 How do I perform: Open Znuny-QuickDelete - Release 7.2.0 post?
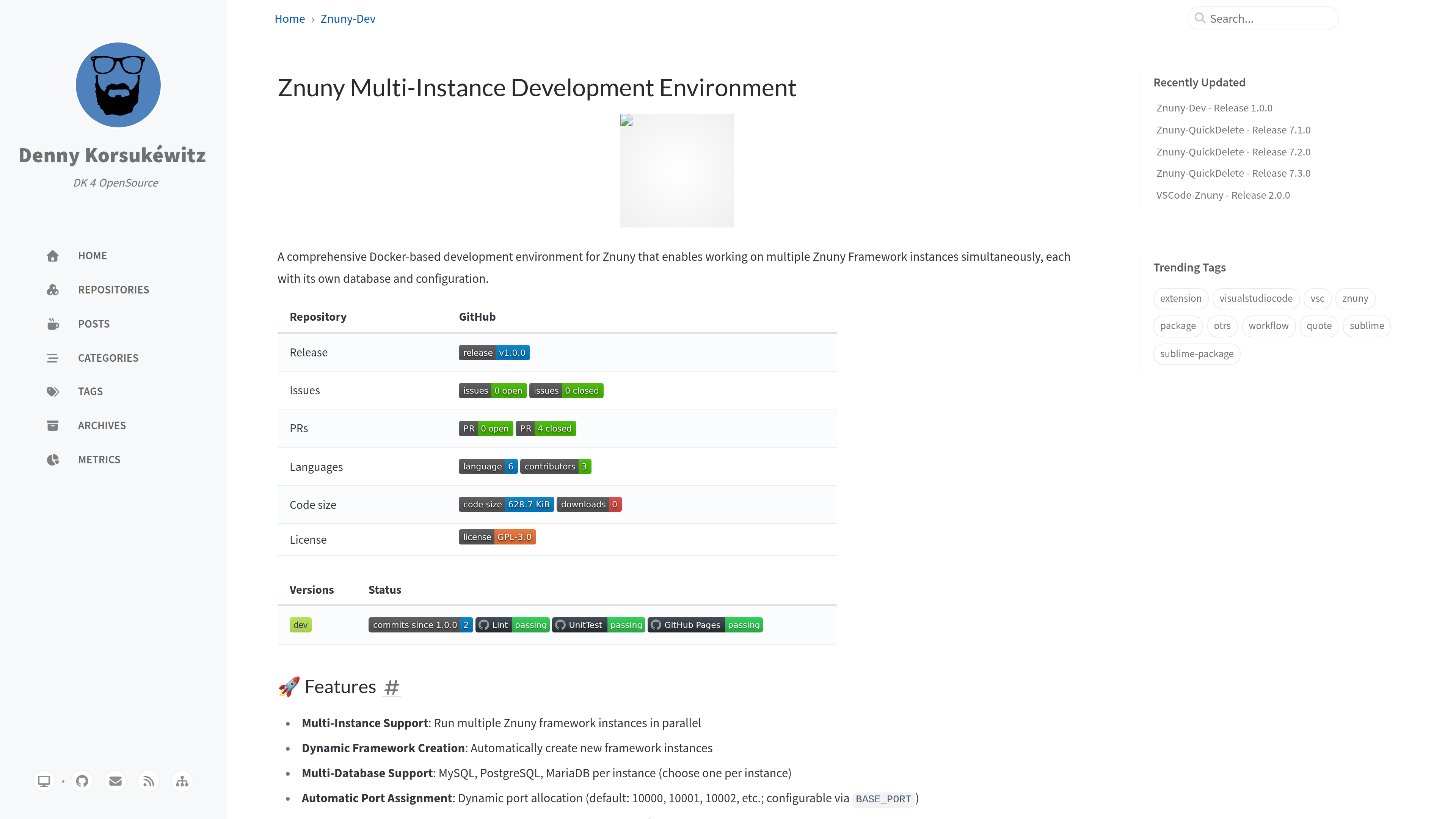(1233, 152)
